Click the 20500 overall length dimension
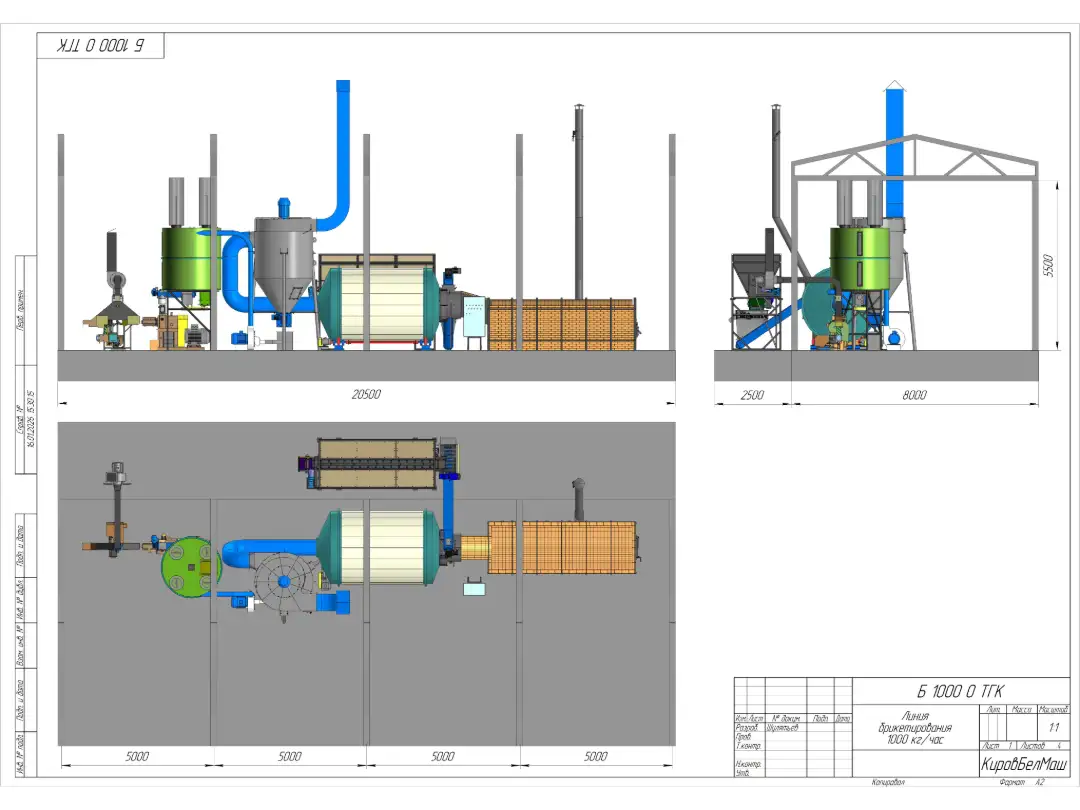 (366, 394)
